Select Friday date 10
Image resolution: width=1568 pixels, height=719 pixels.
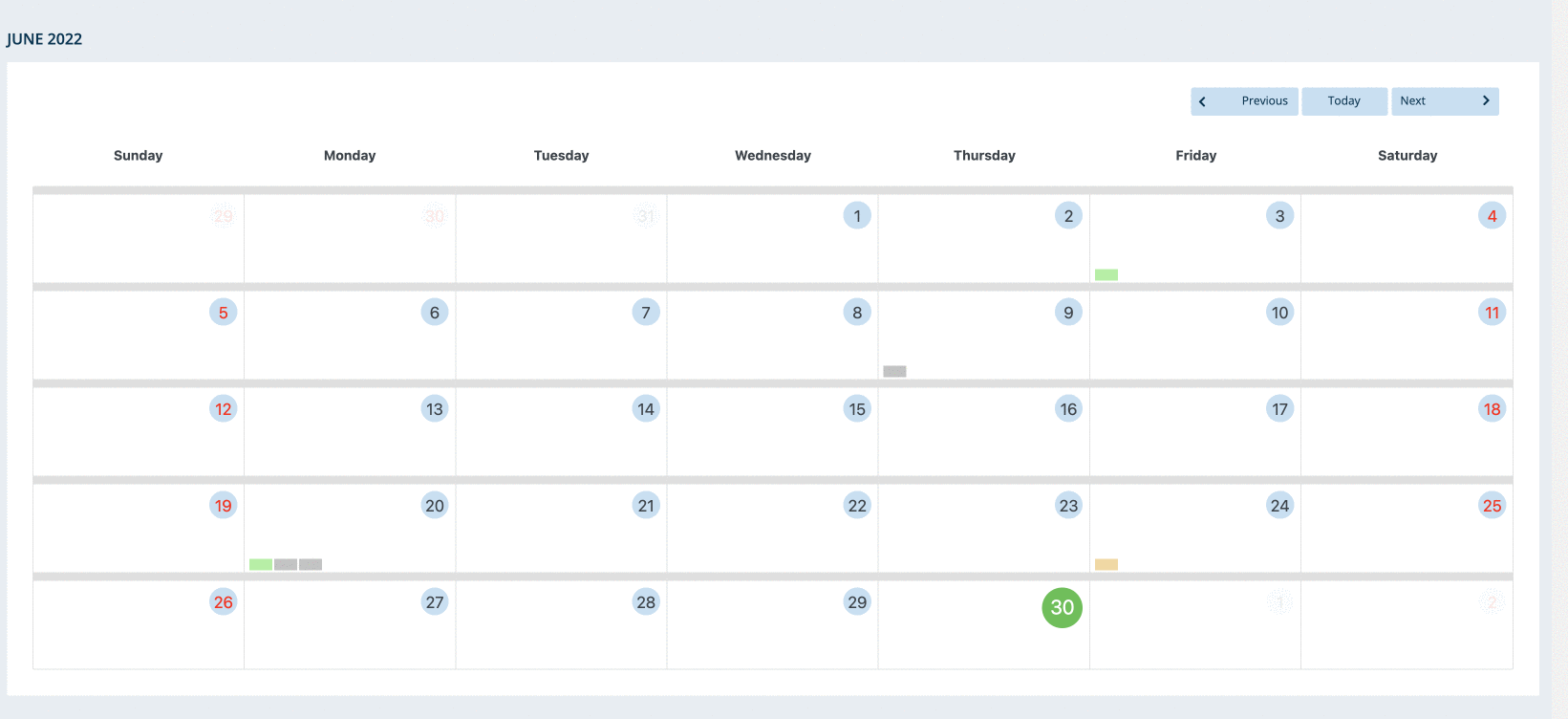(x=1279, y=312)
